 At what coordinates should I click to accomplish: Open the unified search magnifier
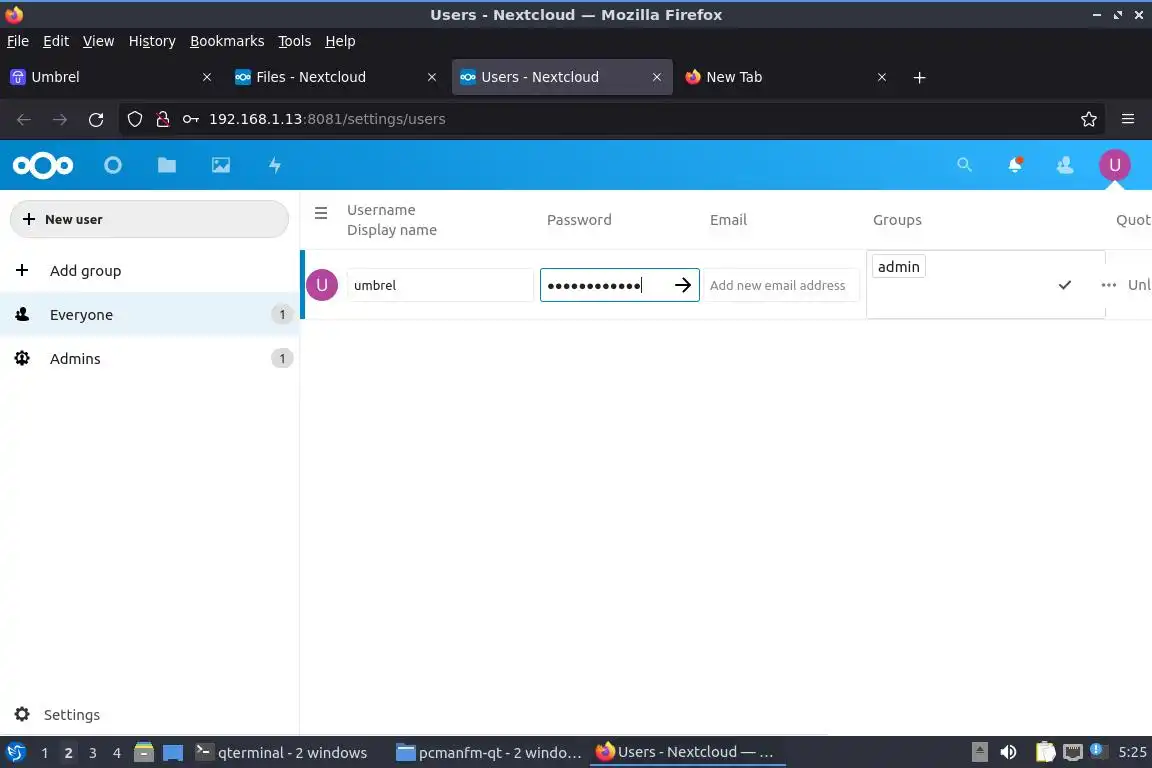(965, 165)
